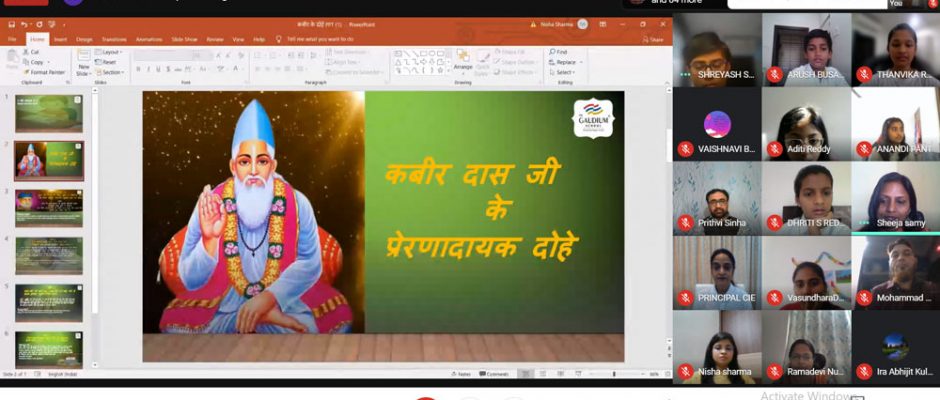Open the Select dropdown in Editing
The image size is (940, 400).
point(562,72)
